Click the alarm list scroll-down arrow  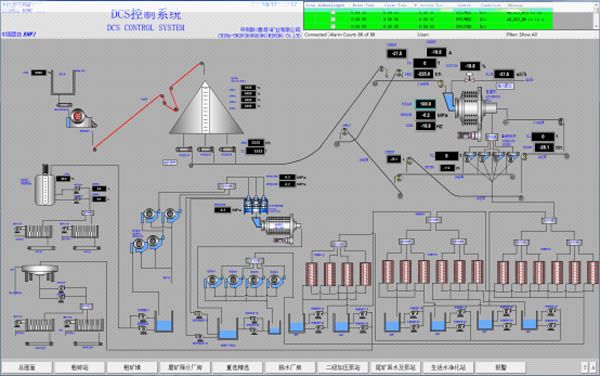[x=596, y=26]
